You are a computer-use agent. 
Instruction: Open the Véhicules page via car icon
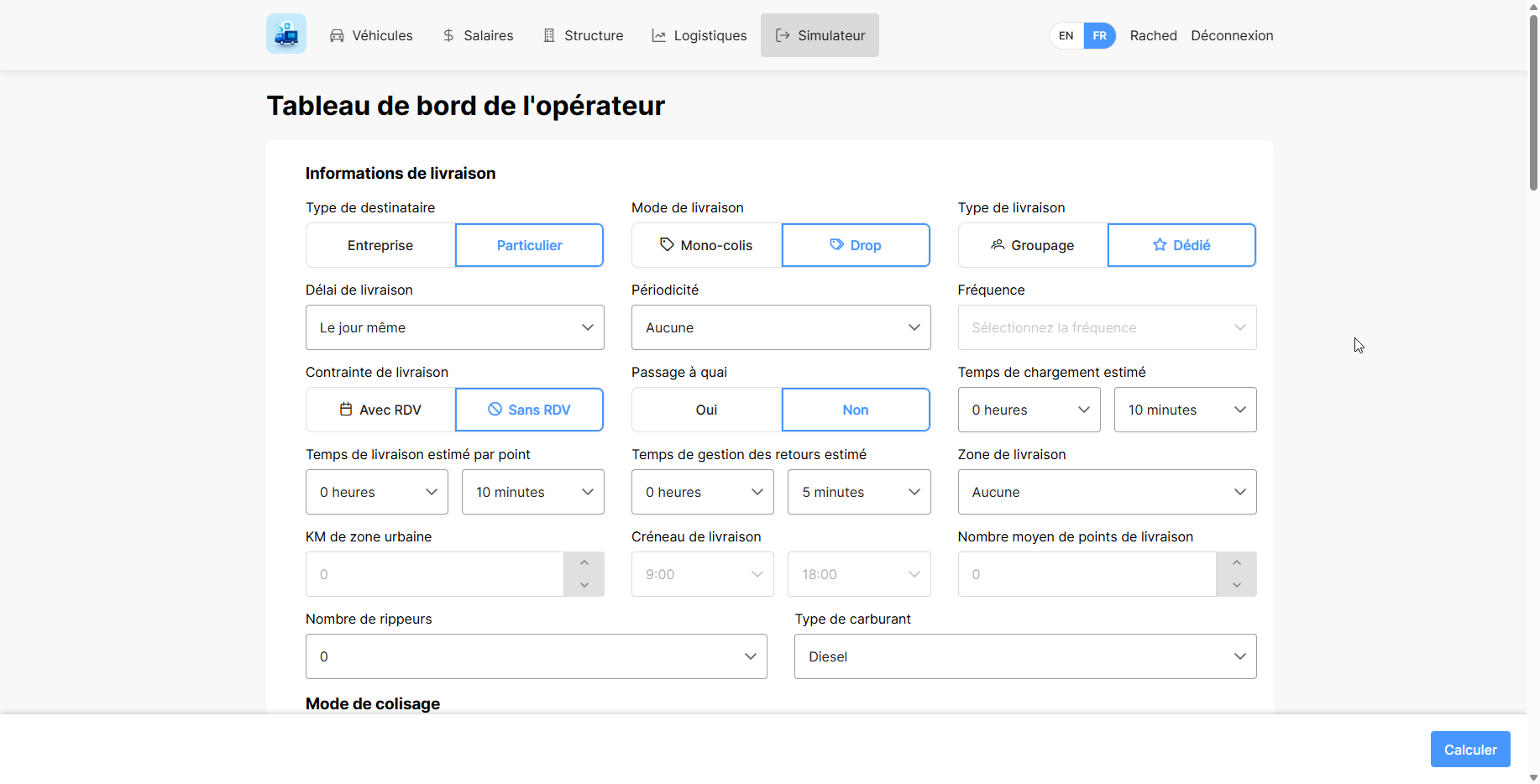(x=337, y=35)
